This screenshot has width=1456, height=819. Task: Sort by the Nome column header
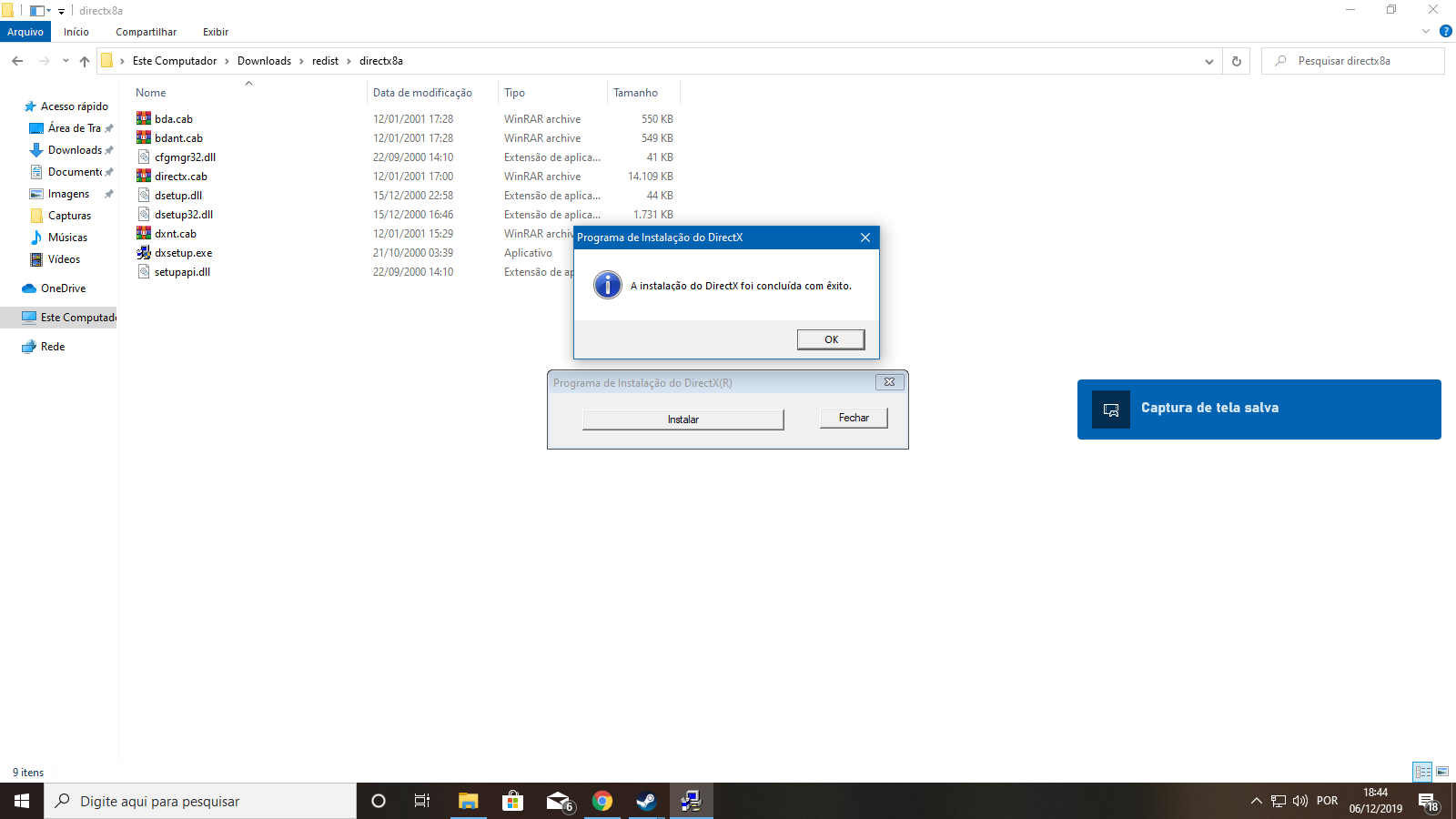click(151, 93)
